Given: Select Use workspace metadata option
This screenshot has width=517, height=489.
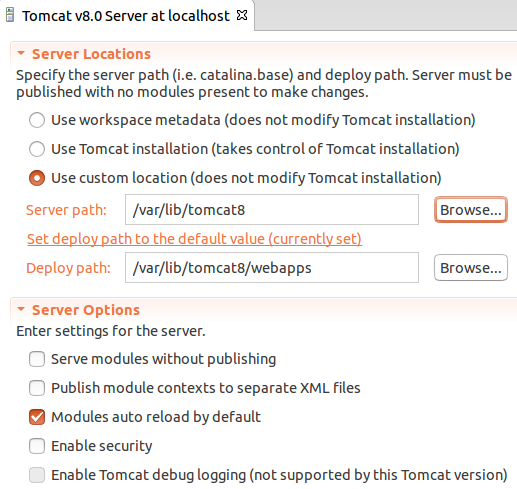Looking at the screenshot, I should 37,120.
